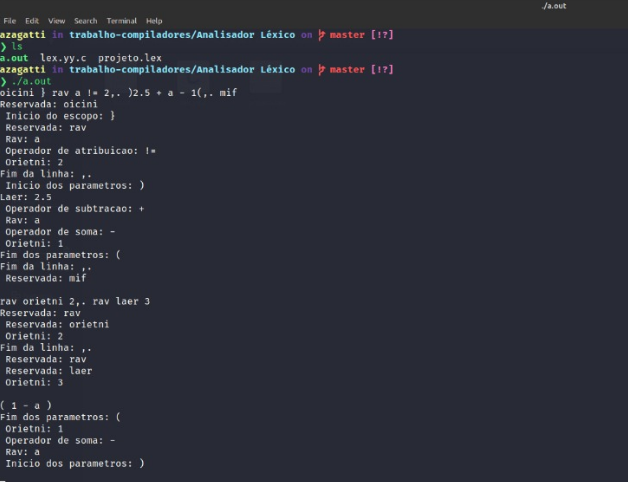Click the './a.out' command at prompt
Screen dimensions: 628x482
click(31, 81)
